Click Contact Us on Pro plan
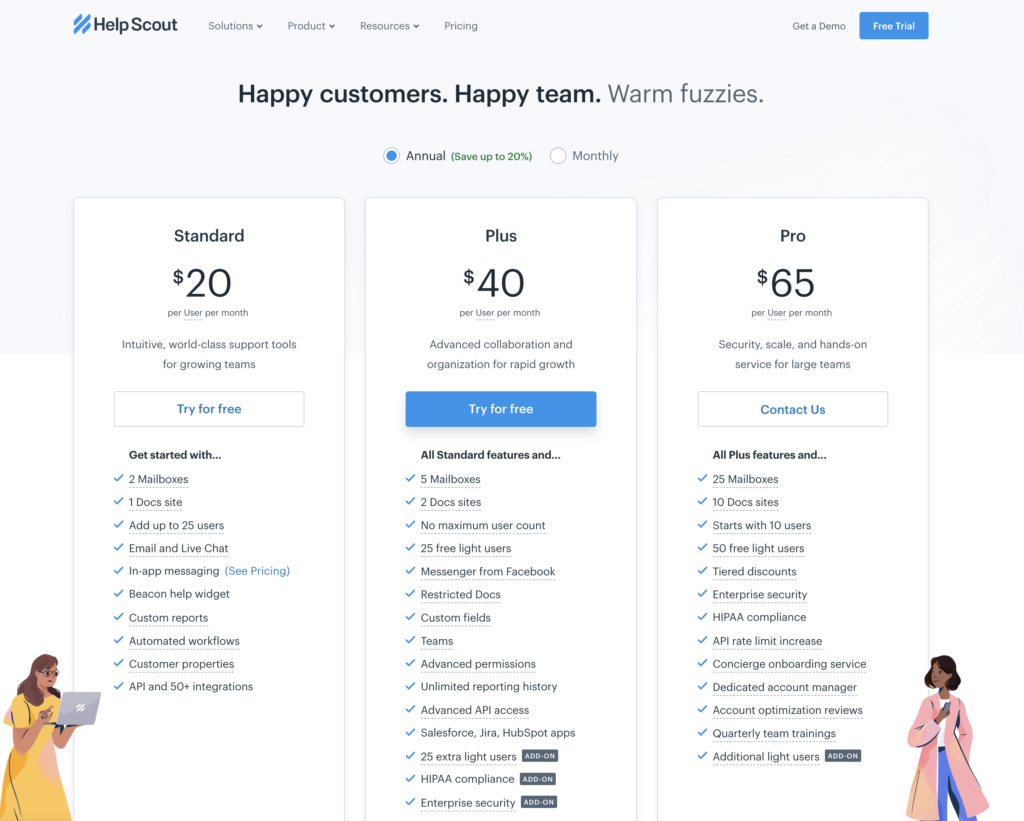Viewport: 1024px width, 821px height. (793, 409)
